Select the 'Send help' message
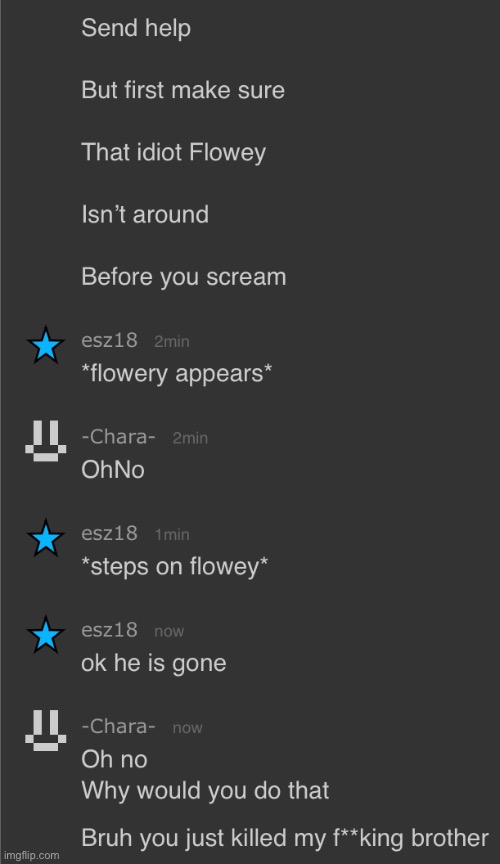This screenshot has width=500, height=864. point(136,28)
